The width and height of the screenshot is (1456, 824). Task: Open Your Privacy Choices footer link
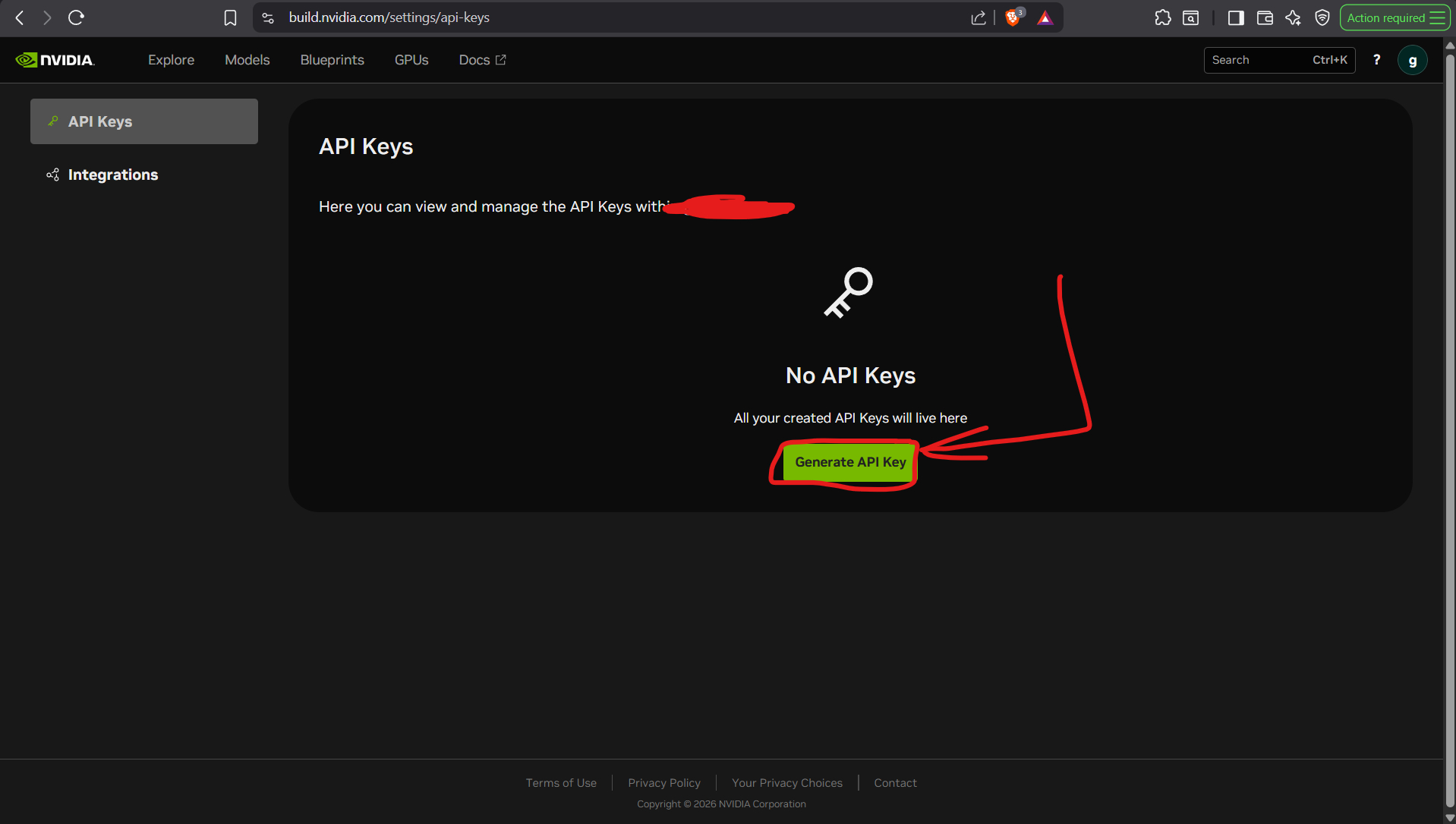[787, 783]
